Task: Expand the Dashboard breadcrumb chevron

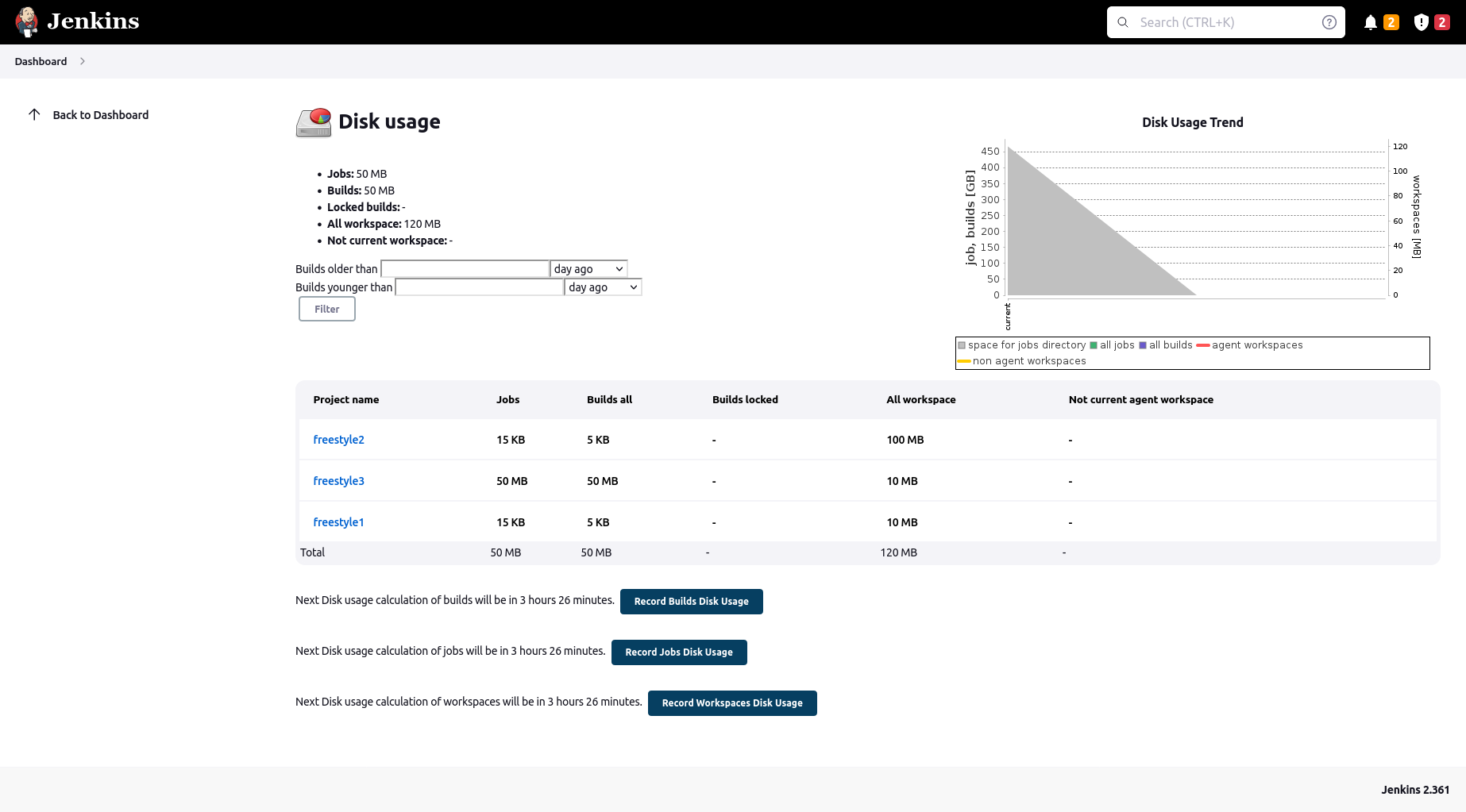Action: tap(83, 61)
